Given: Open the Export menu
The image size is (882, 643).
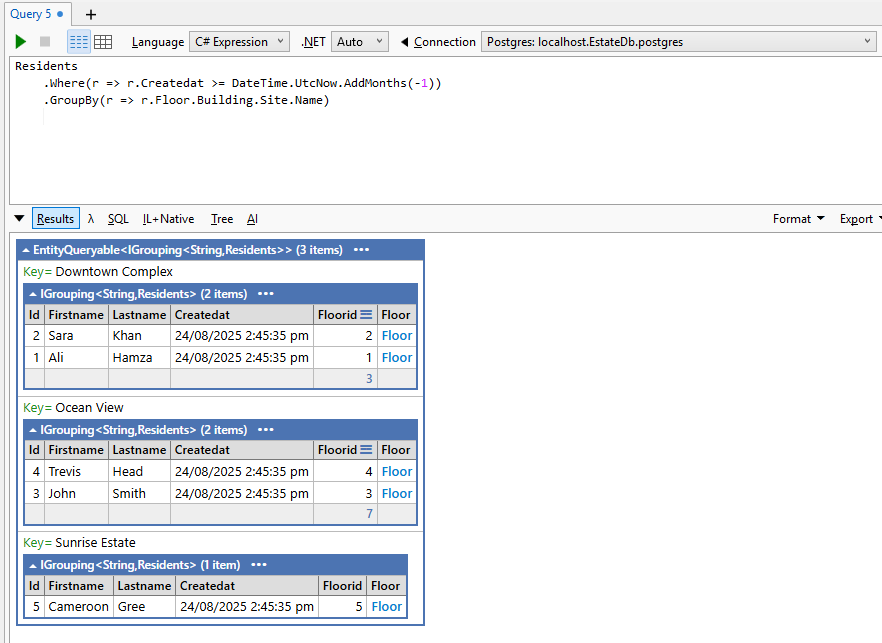Looking at the screenshot, I should coord(858,218).
